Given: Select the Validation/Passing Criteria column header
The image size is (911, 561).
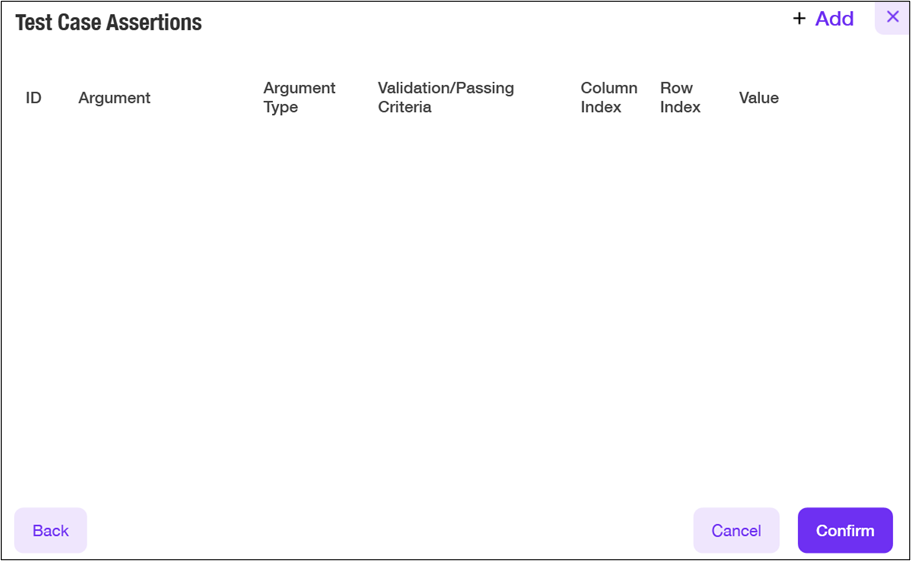Looking at the screenshot, I should (x=445, y=98).
